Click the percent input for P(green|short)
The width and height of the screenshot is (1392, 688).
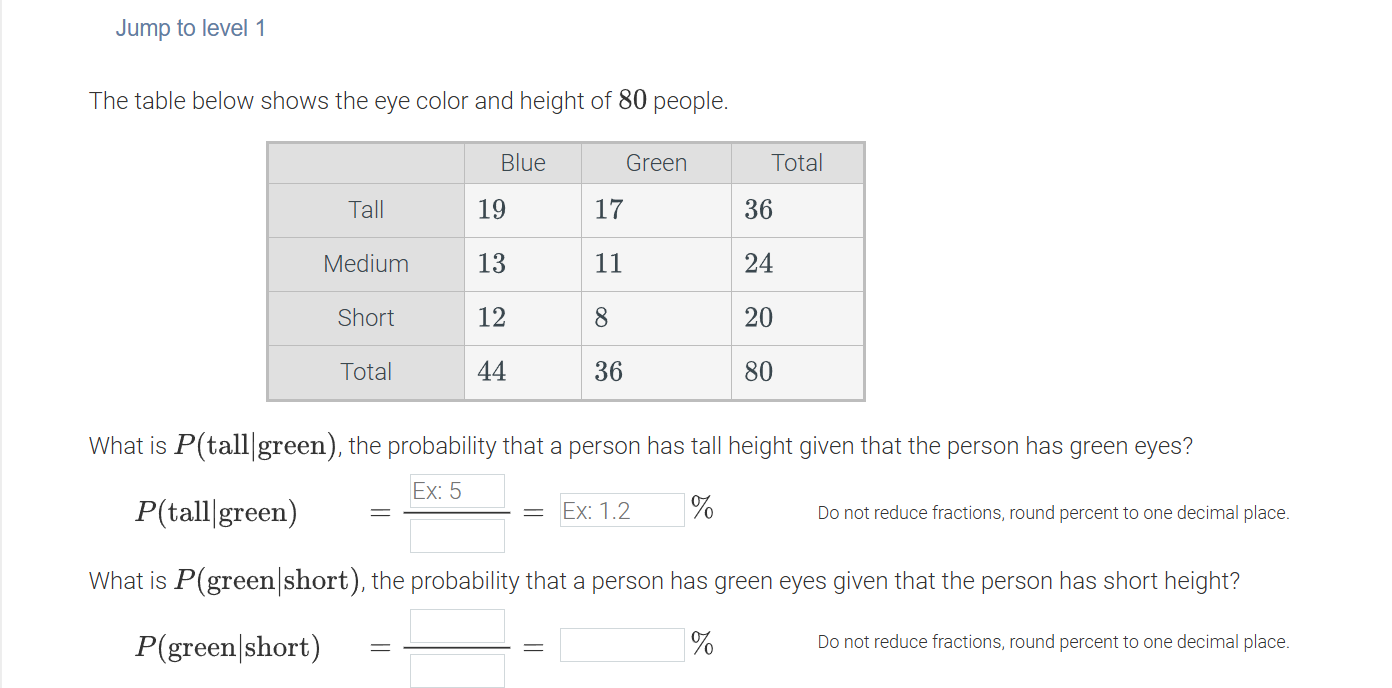coord(620,643)
